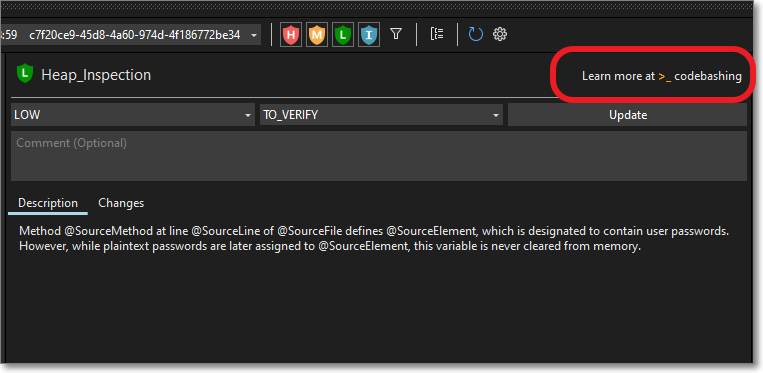The width and height of the screenshot is (763, 373).
Task: Click the group-by tree icon
Action: click(x=437, y=34)
